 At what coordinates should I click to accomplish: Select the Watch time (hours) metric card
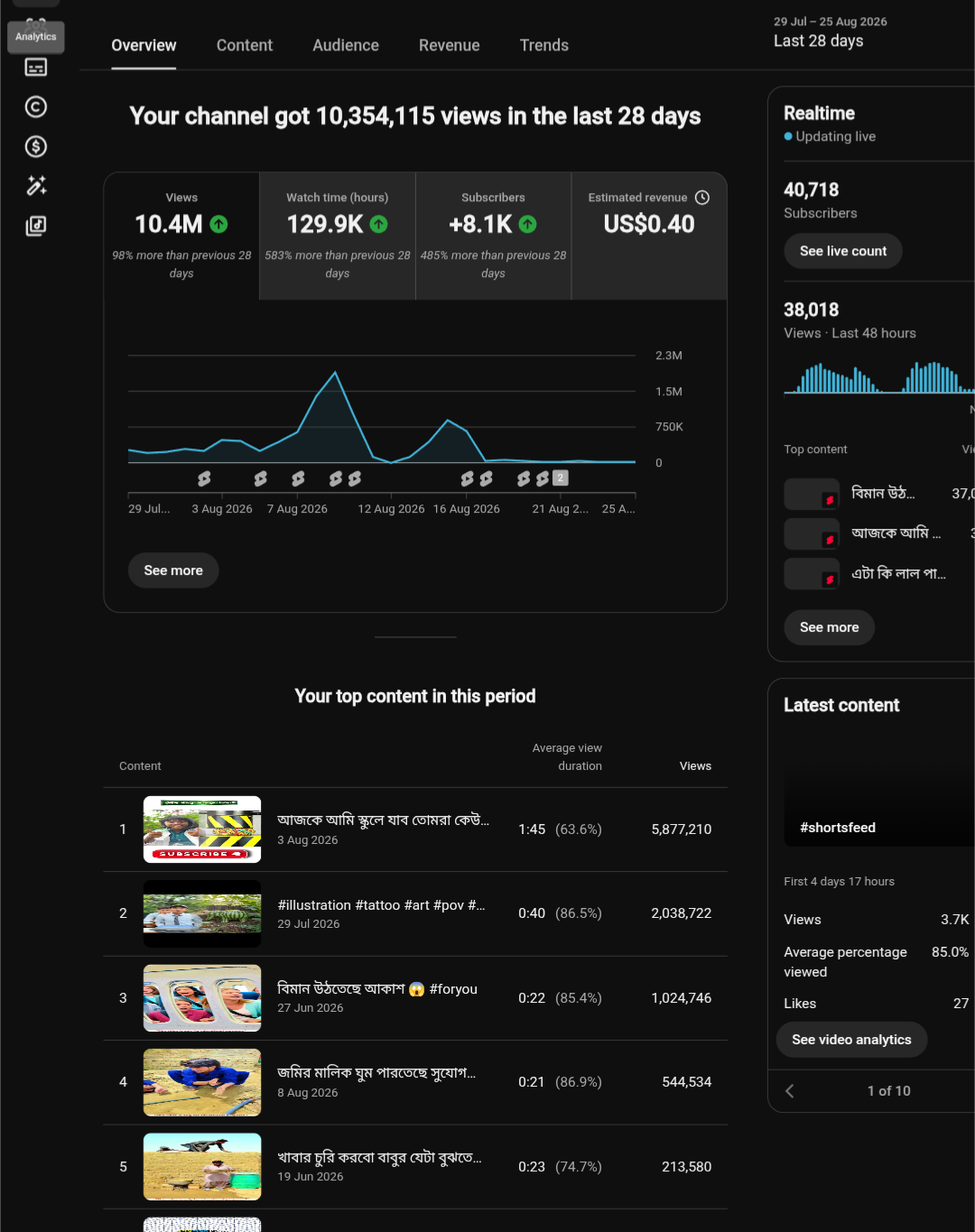338,236
